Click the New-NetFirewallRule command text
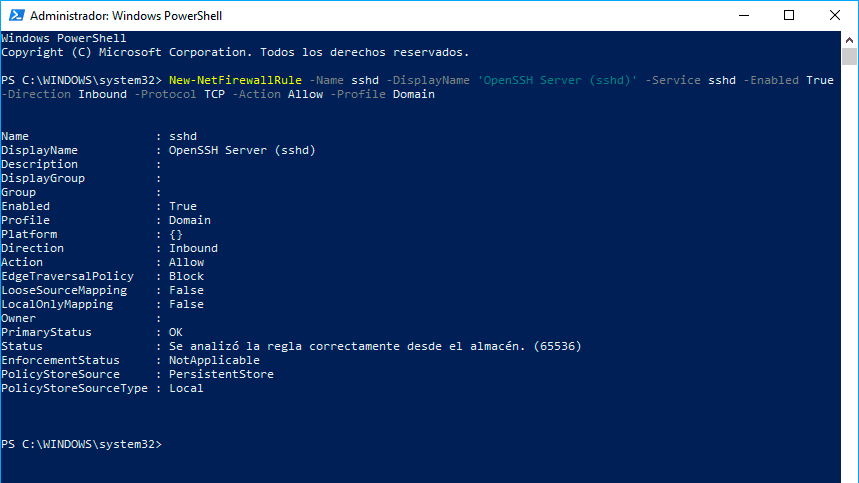Image resolution: width=859 pixels, height=483 pixels. 235,80
